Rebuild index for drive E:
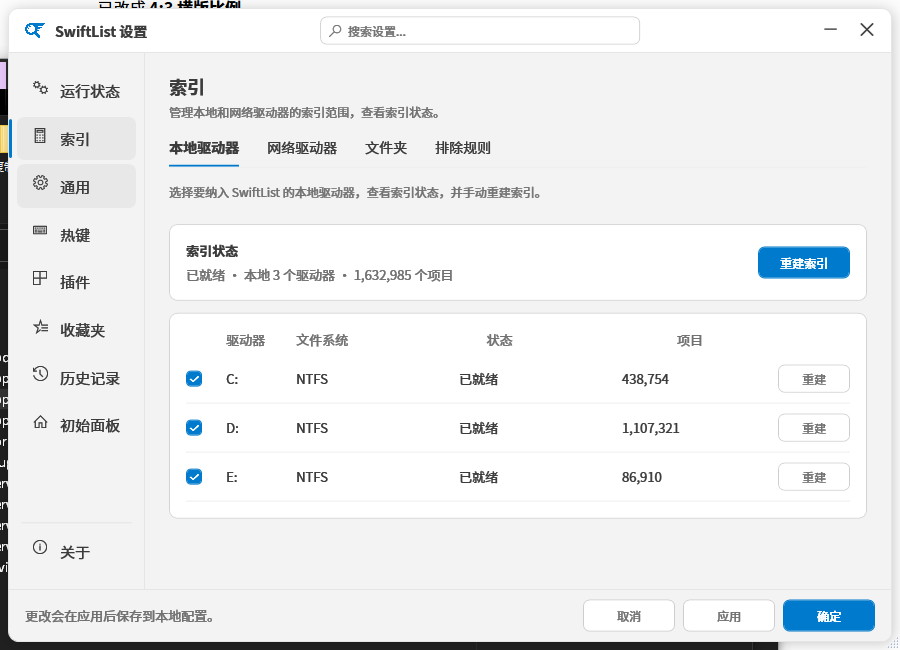The image size is (900, 650). (x=813, y=477)
